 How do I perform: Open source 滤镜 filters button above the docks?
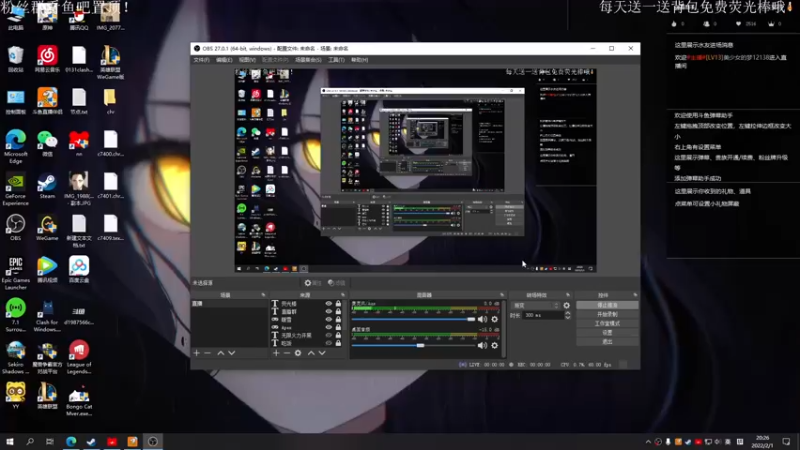click(x=336, y=283)
